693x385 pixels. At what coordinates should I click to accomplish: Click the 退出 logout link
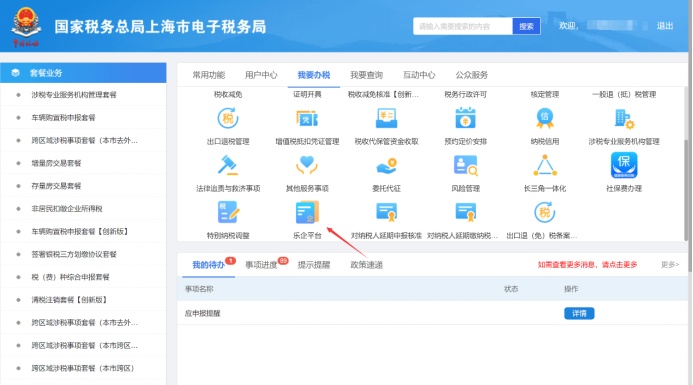coord(665,26)
